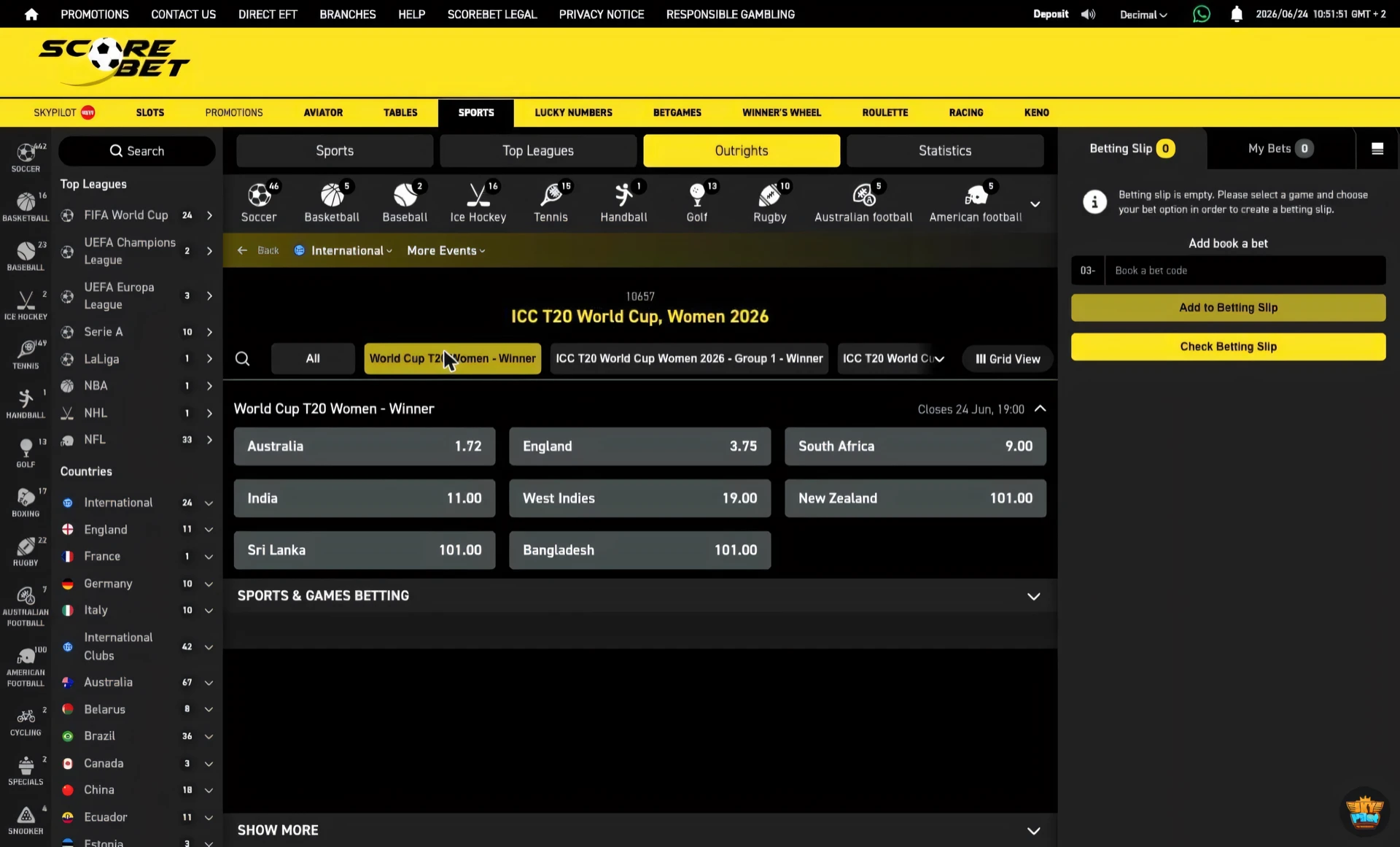
Task: Open the Lucky Numbers menu item
Action: 573,112
